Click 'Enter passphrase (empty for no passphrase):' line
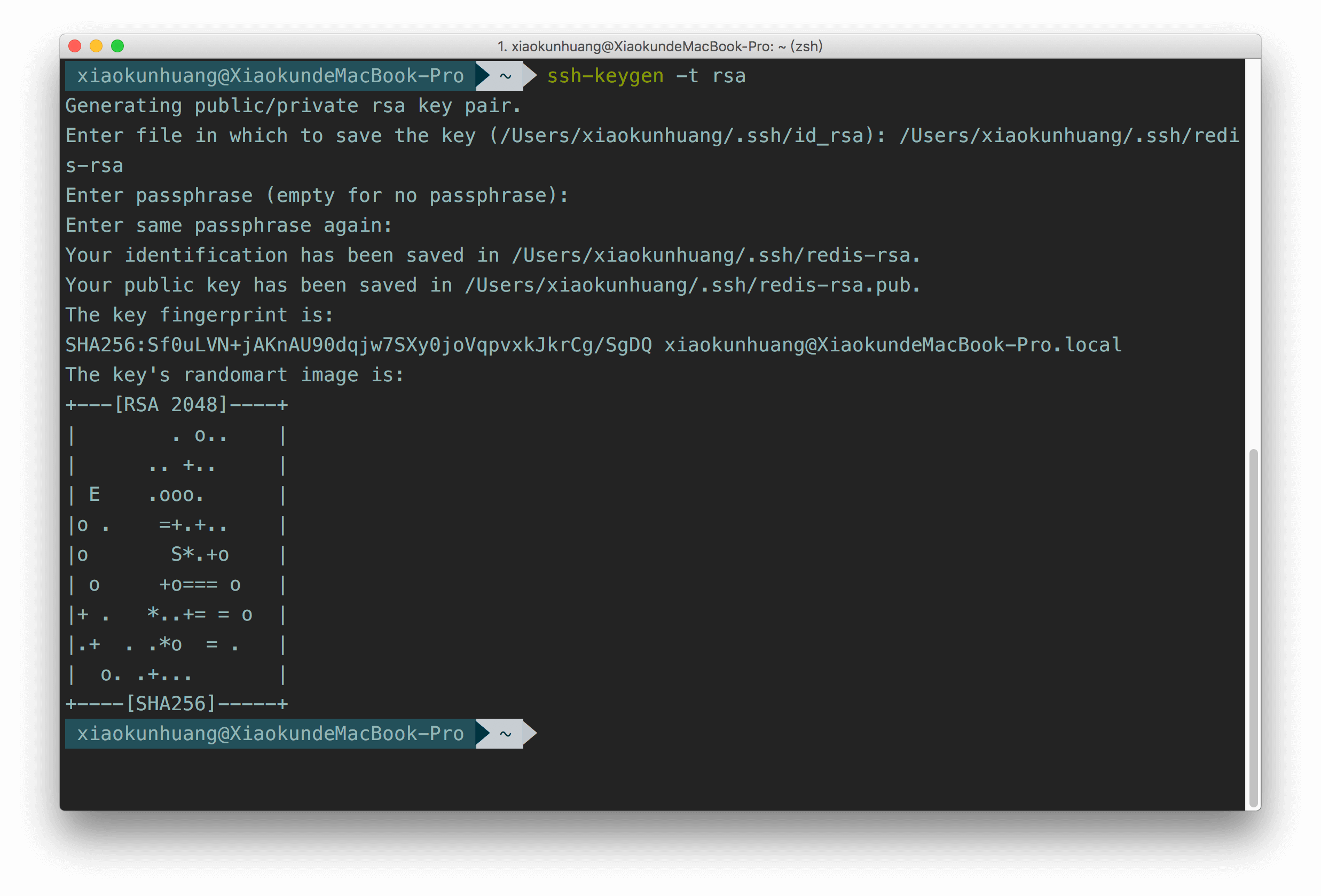This screenshot has width=1321, height=896. (317, 195)
